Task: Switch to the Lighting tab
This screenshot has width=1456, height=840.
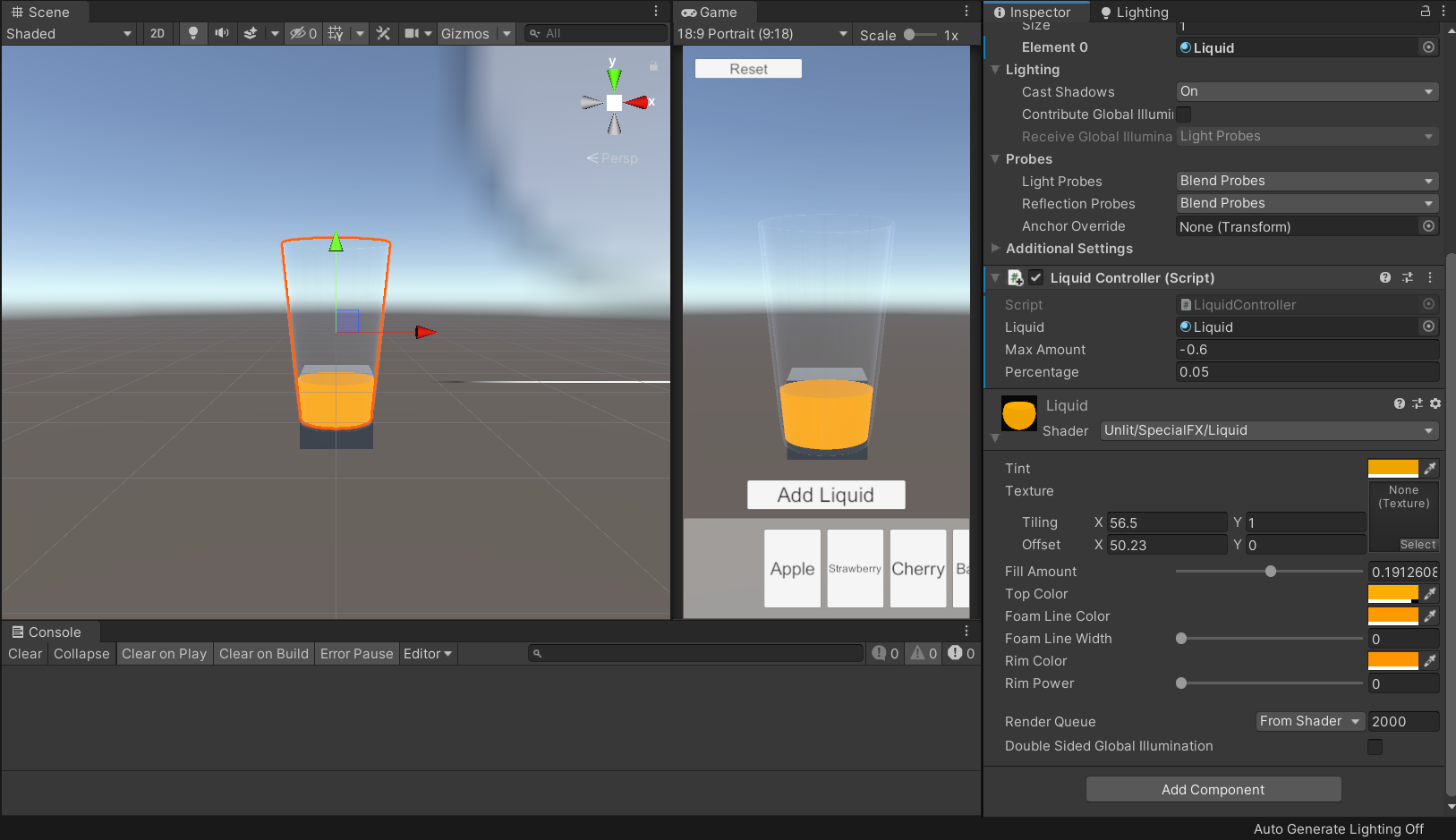Action: tap(1135, 12)
